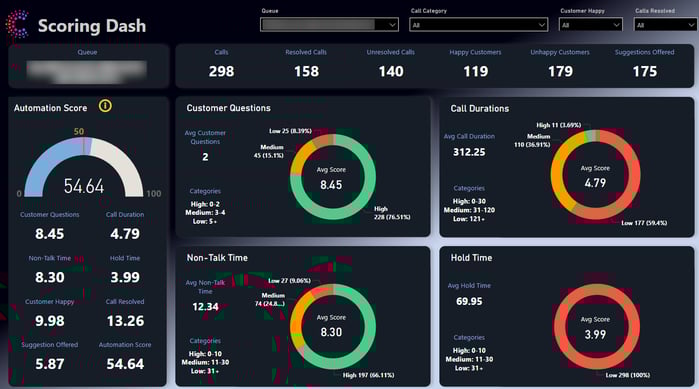Image resolution: width=699 pixels, height=389 pixels.
Task: Select the Low 298 (100%) label
Action: pyautogui.click(x=628, y=375)
